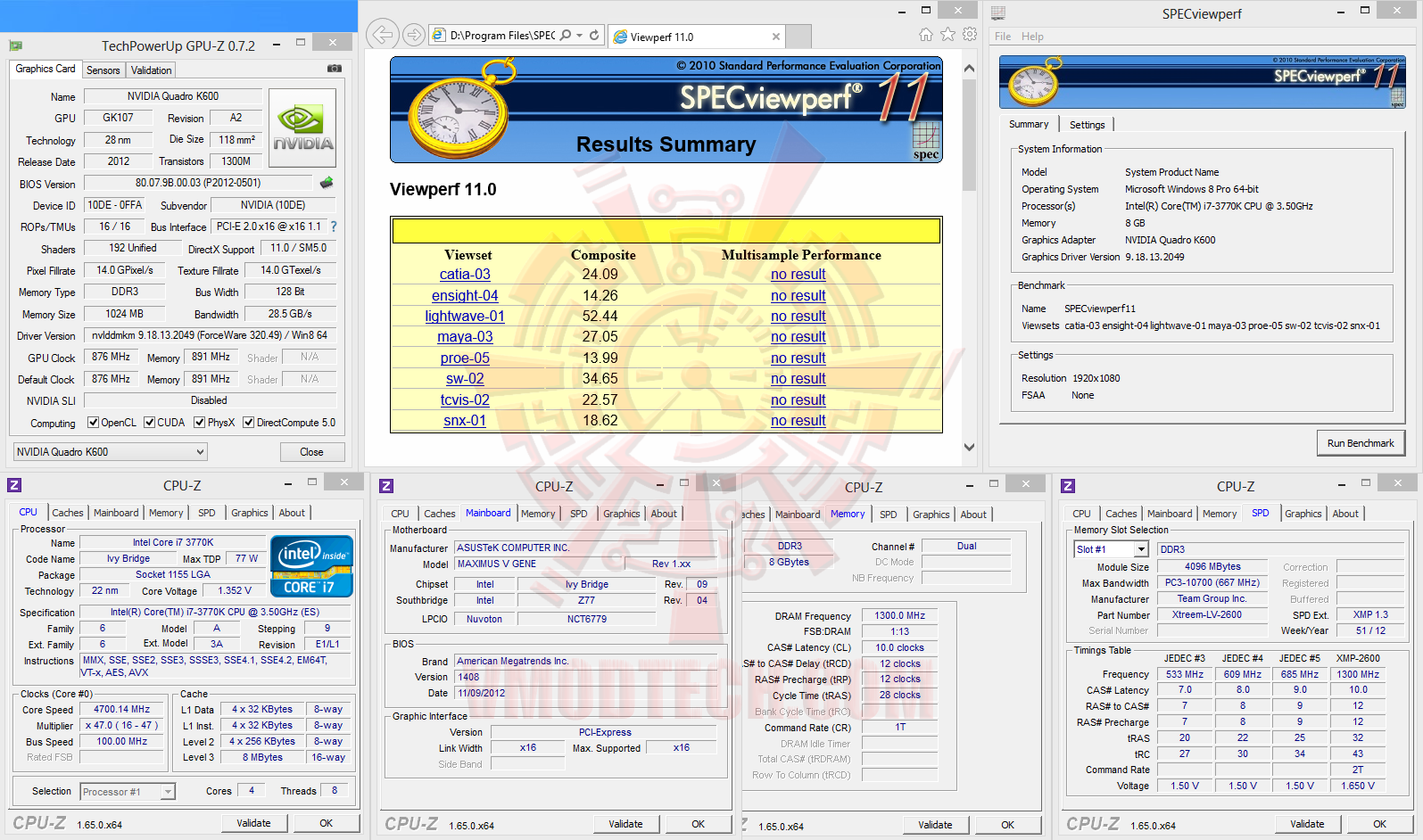Select the Memory tab in the CPU-Z SPD window

click(1219, 514)
